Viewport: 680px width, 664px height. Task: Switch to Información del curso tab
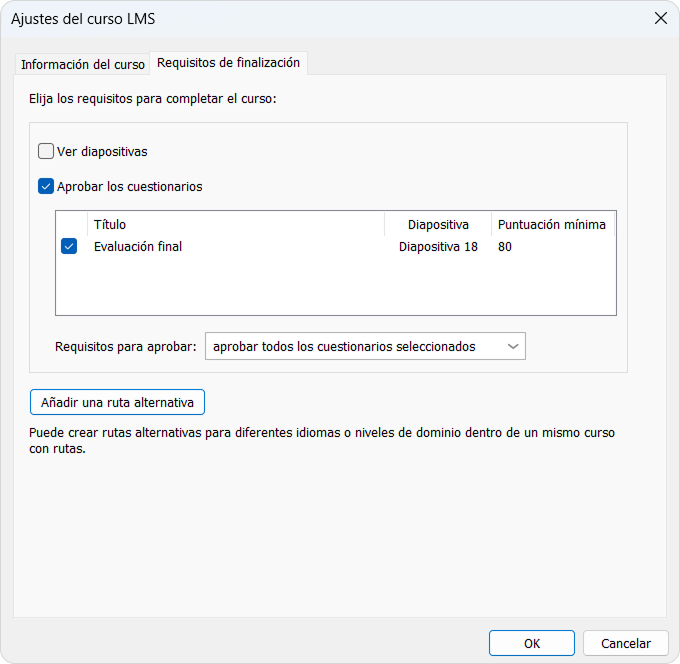pos(82,64)
